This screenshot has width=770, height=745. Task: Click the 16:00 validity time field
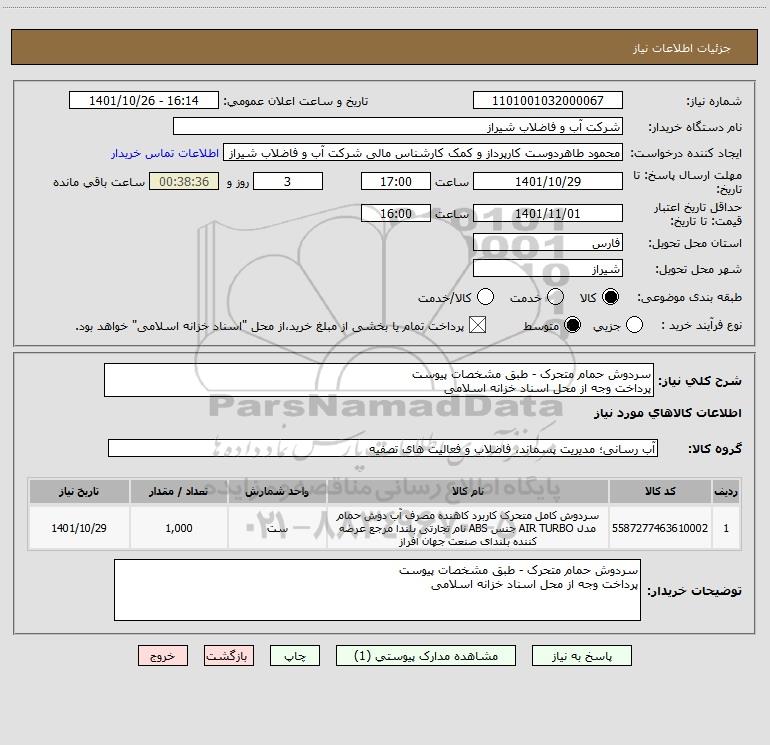pos(396,213)
